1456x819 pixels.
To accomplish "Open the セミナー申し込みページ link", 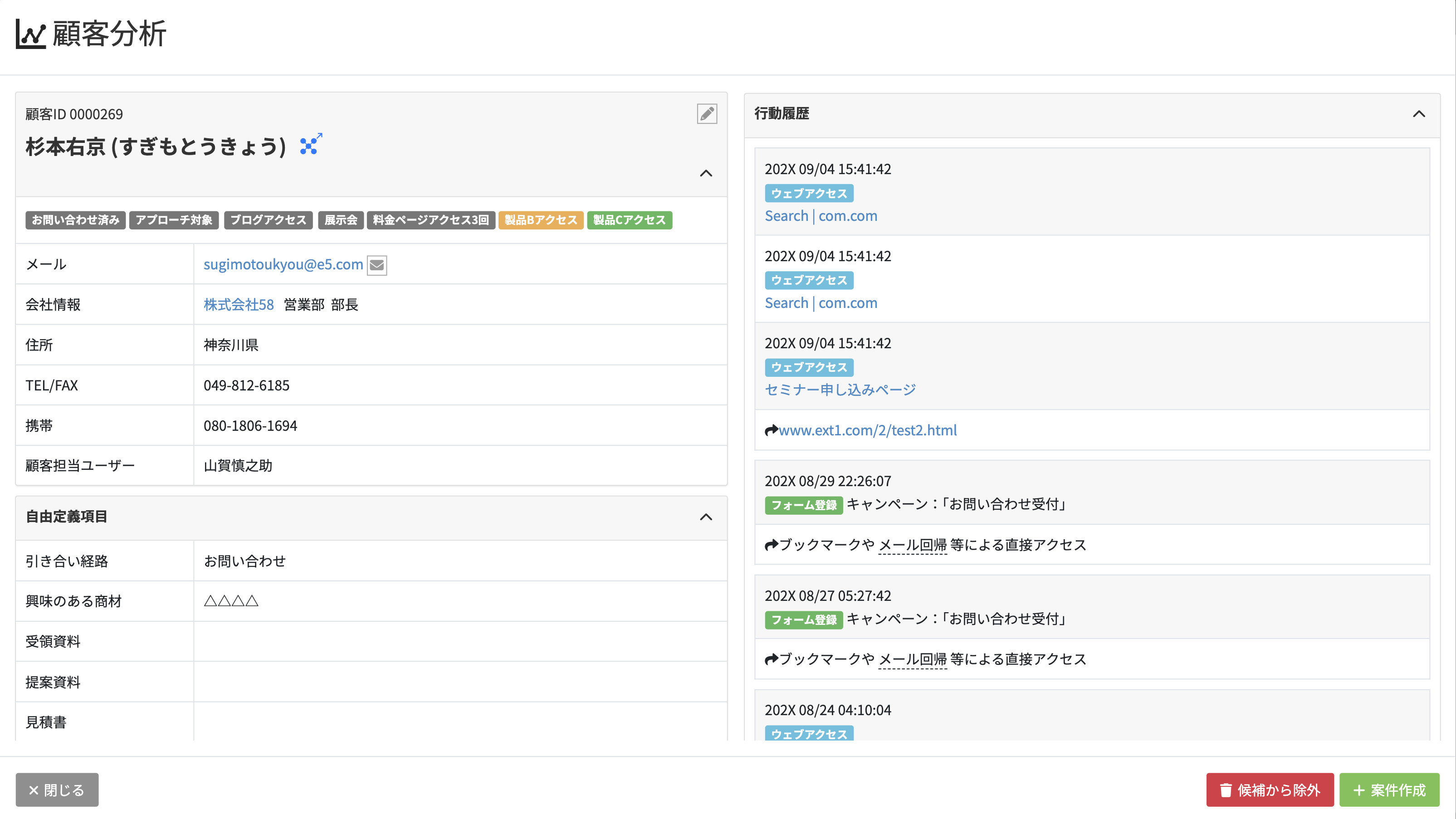I will pyautogui.click(x=840, y=390).
